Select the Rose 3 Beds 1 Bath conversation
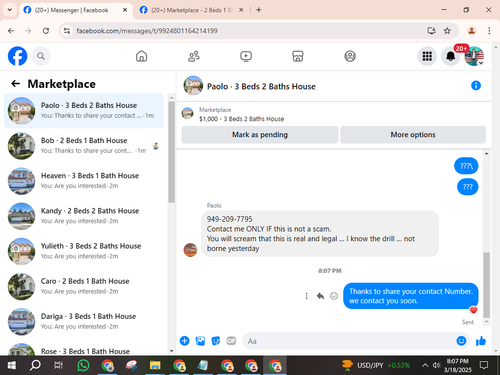The image size is (500, 375). click(x=84, y=348)
